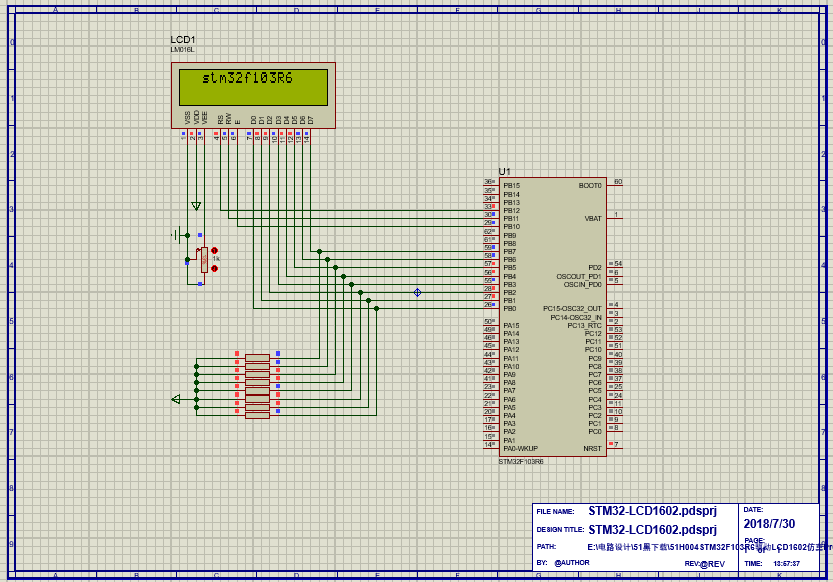
Task: Click the @AUTHOR field in title block
Action: pos(572,563)
